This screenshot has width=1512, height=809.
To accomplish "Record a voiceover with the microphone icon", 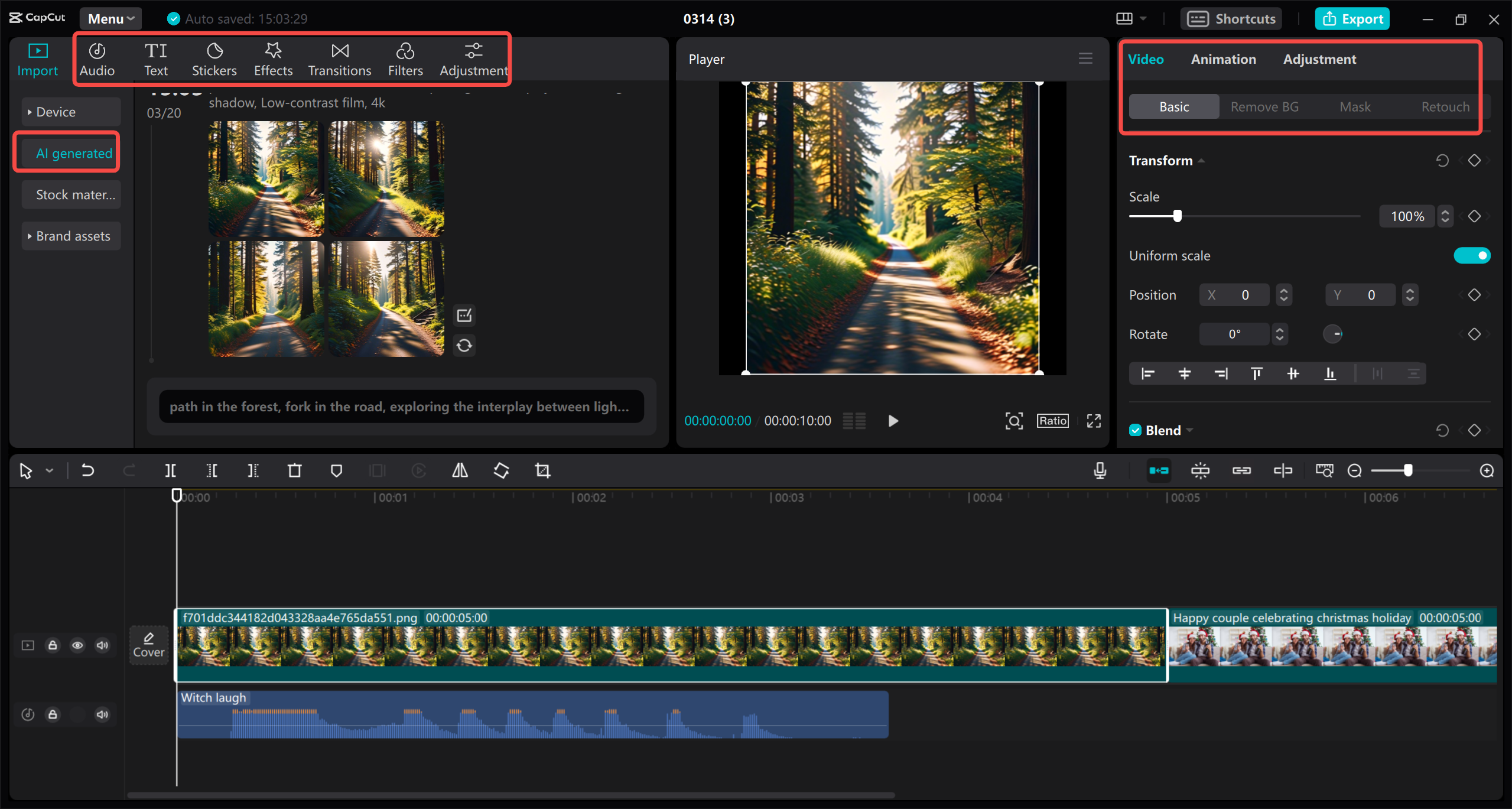I will 1099,470.
